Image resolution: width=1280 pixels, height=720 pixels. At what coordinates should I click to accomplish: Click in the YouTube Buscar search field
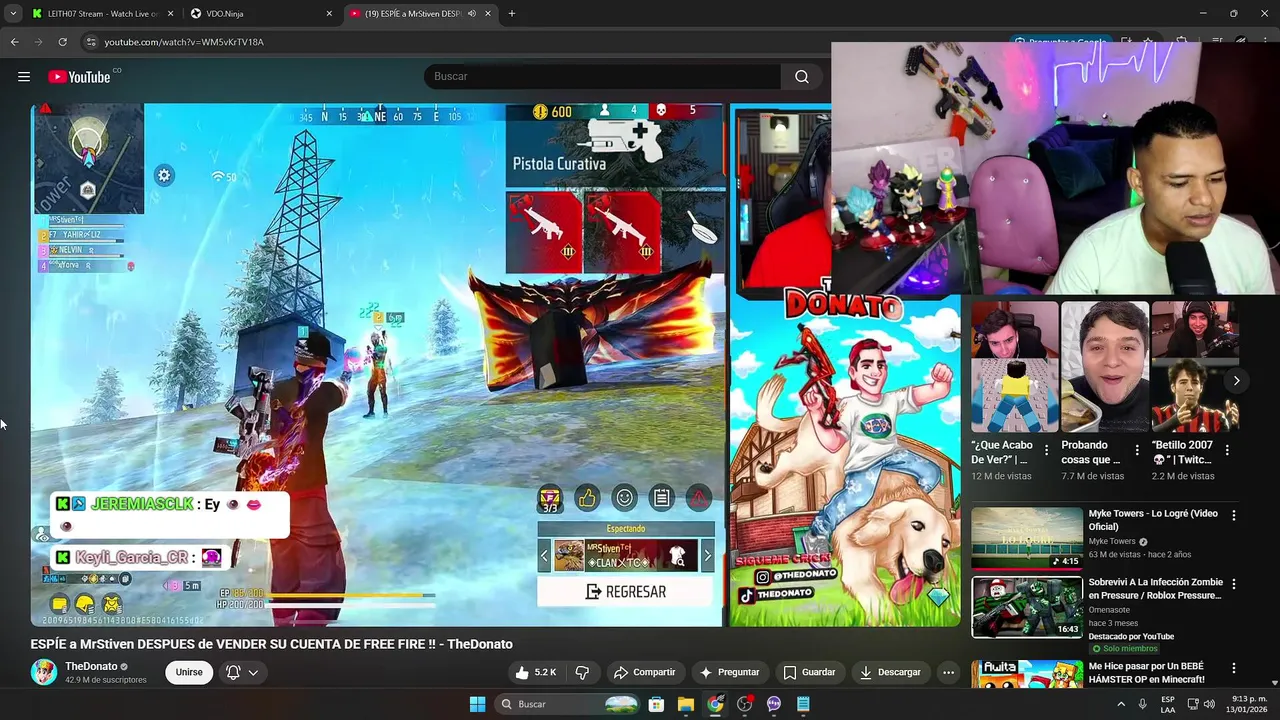point(602,77)
